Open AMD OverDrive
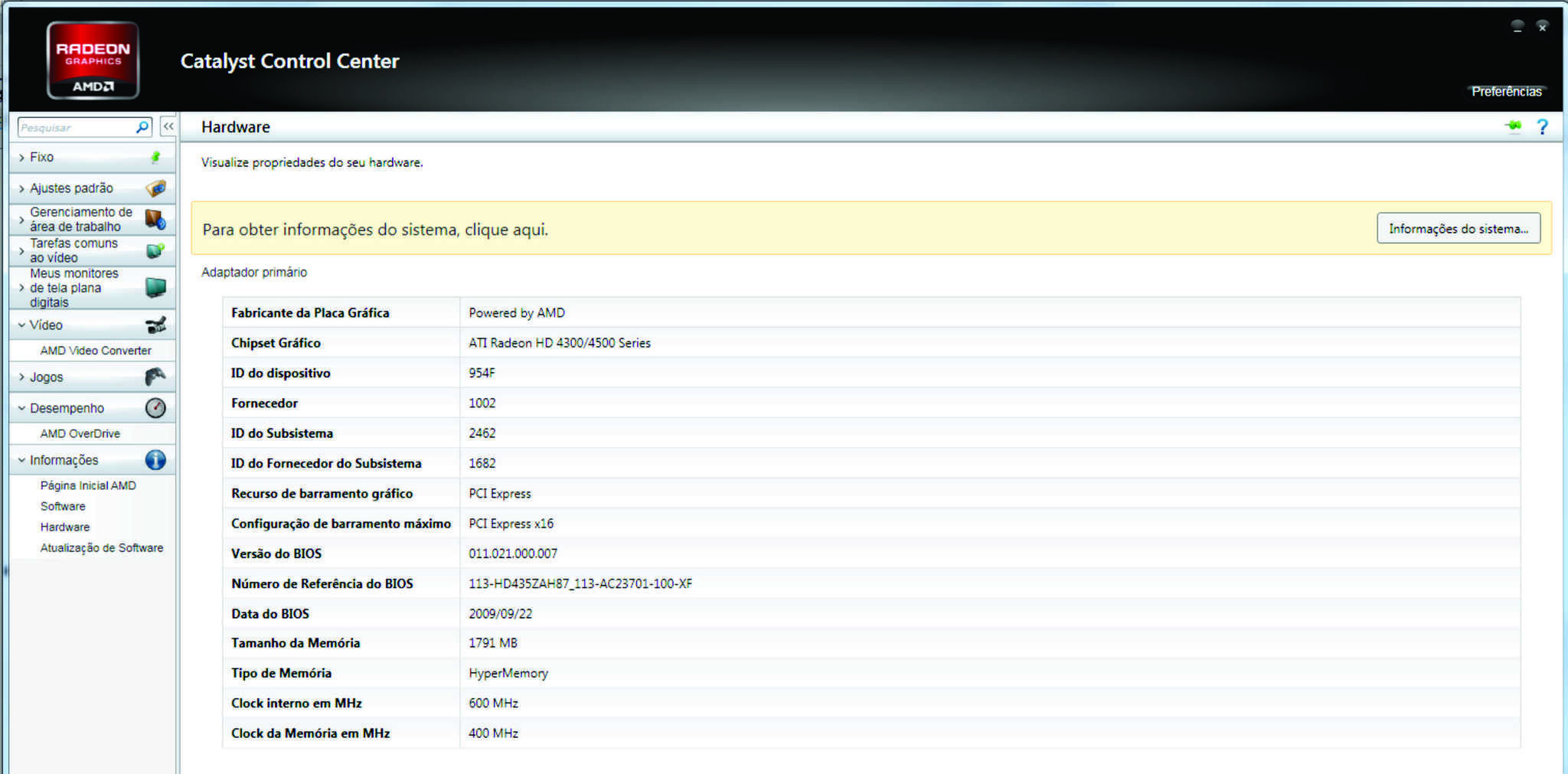 coord(80,433)
